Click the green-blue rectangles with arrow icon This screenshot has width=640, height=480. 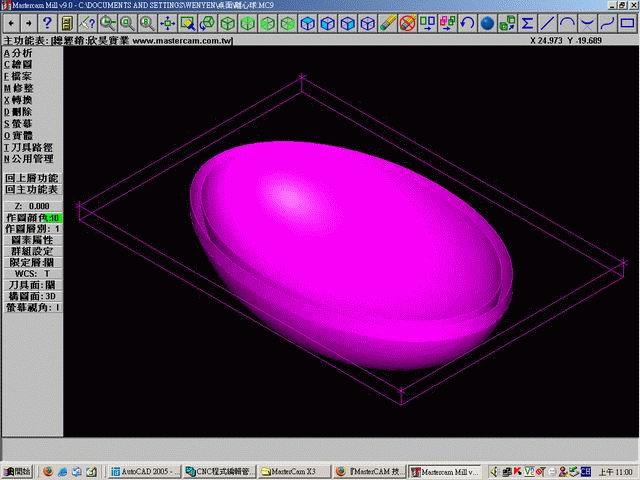427,23
